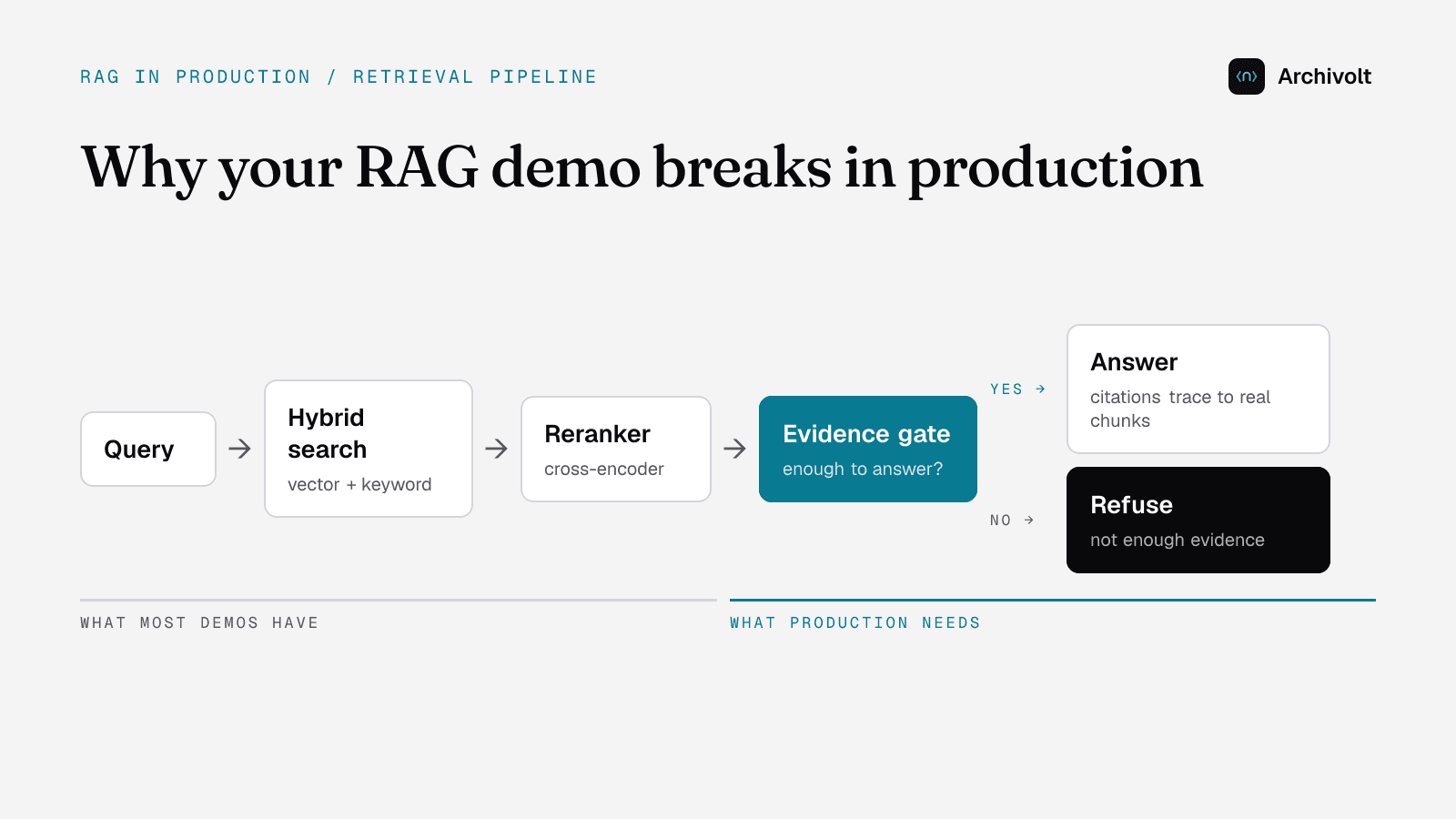Click the NO branch label
The image size is (1456, 819).
pyautogui.click(x=1012, y=521)
